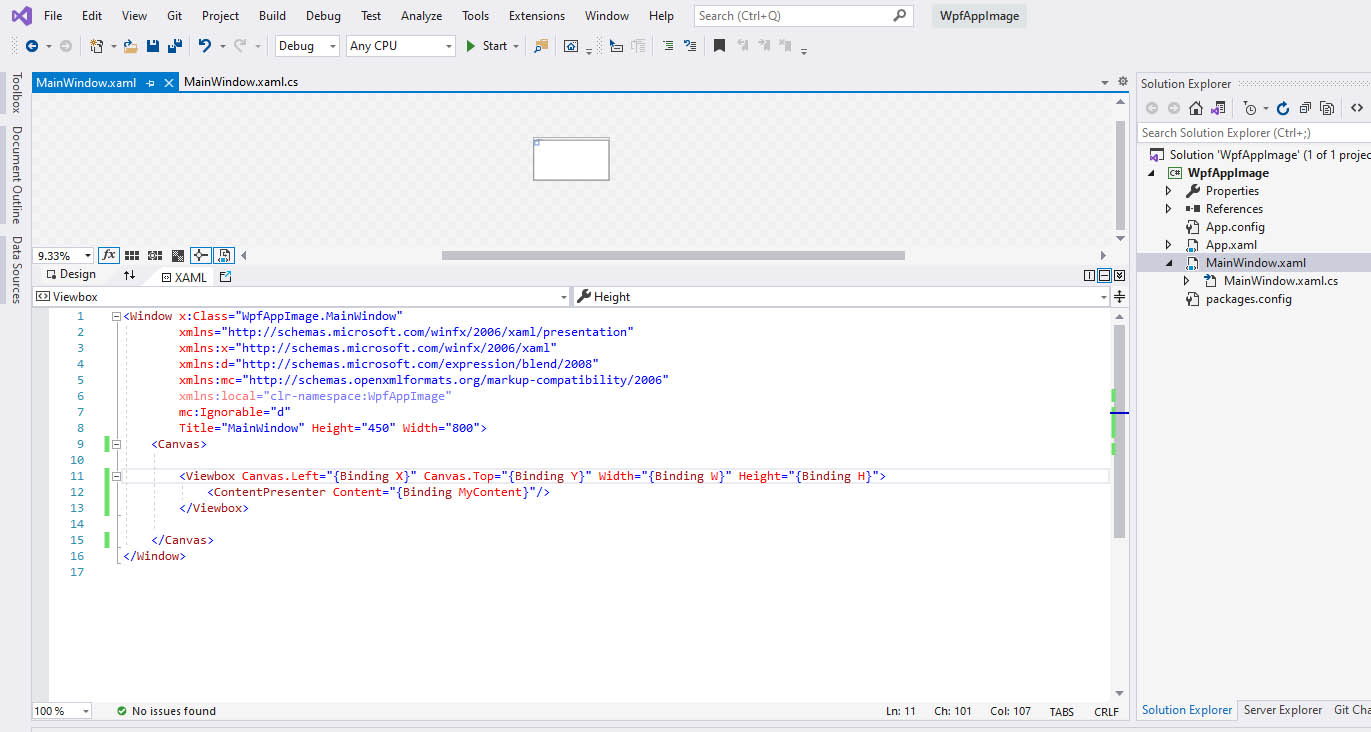Screen dimensions: 1371x732
Task: Switch to the Server Explorer tab
Action: pyautogui.click(x=1282, y=710)
